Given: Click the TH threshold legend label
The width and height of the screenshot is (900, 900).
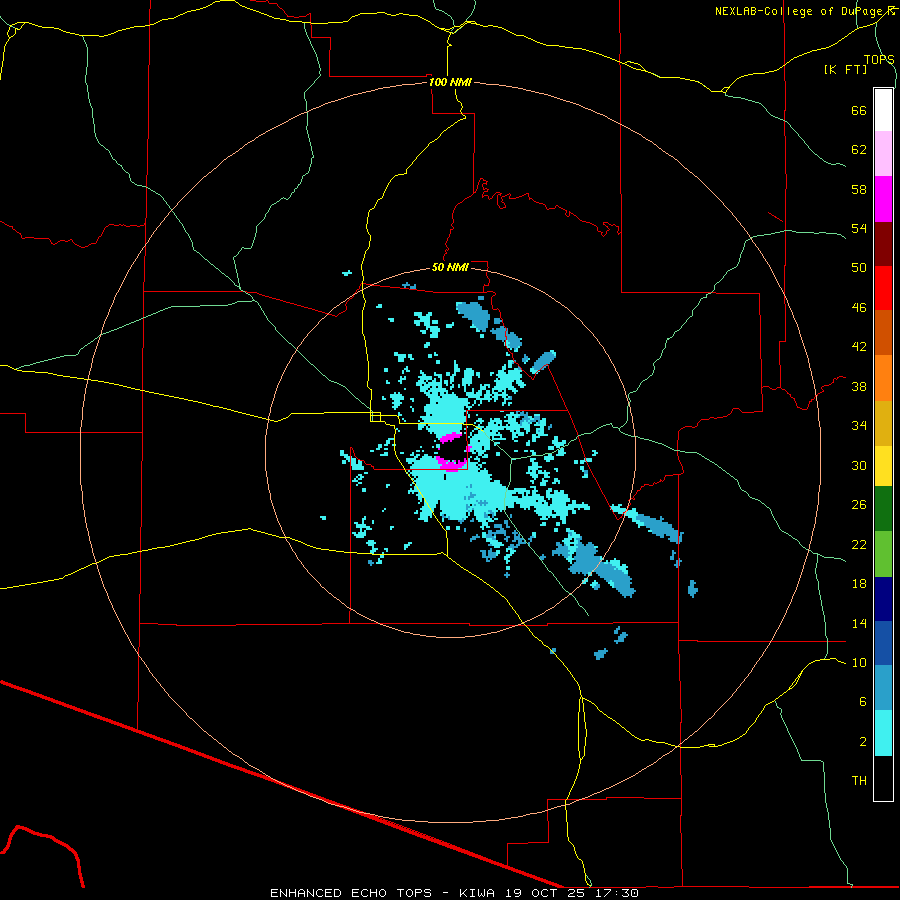Looking at the screenshot, I should (859, 781).
